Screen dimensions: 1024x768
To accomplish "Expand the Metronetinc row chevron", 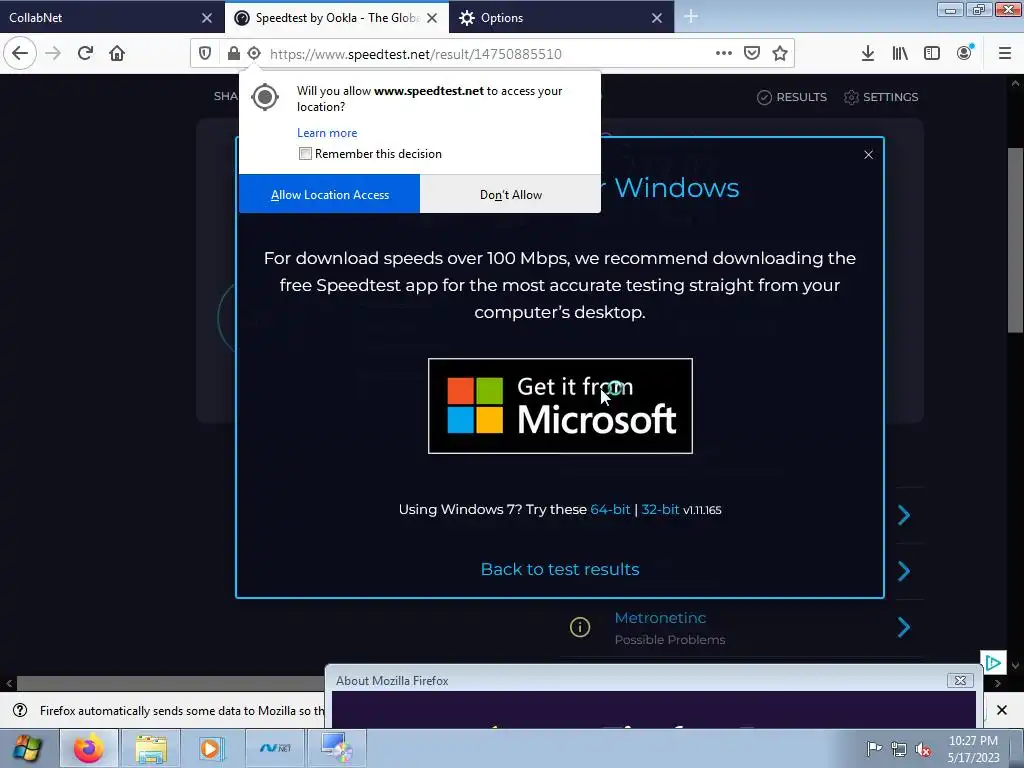I will click(904, 627).
